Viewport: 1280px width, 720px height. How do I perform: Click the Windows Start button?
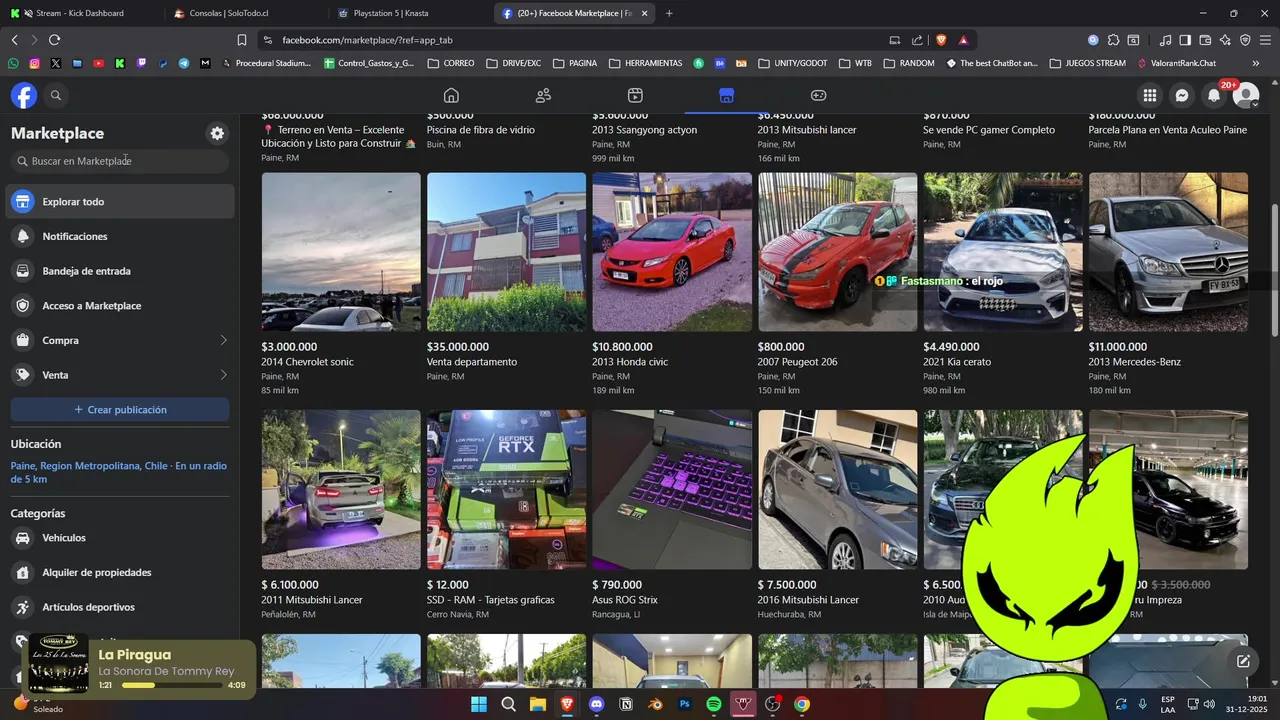coord(479,704)
